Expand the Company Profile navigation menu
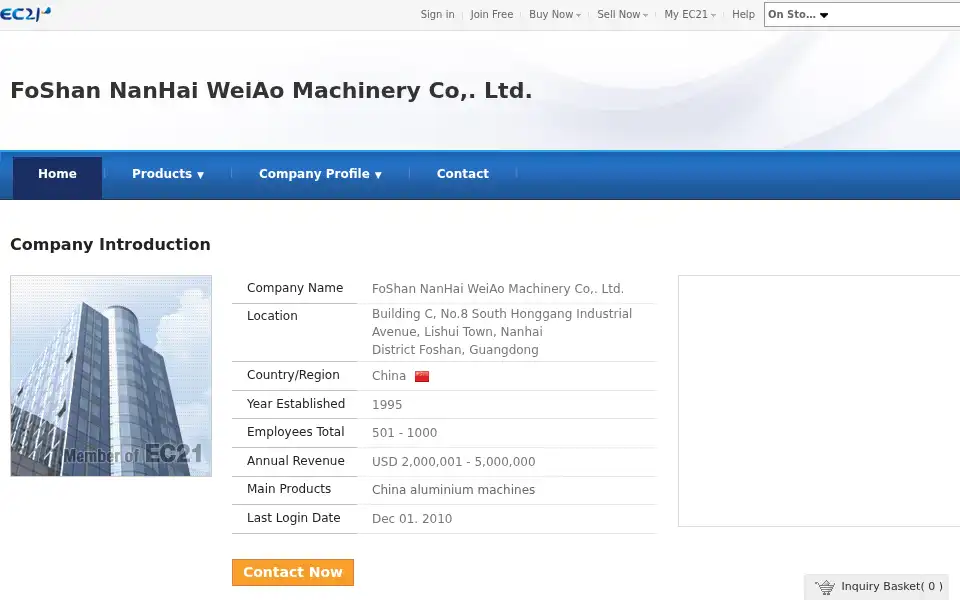The height and width of the screenshot is (600, 960). click(320, 174)
